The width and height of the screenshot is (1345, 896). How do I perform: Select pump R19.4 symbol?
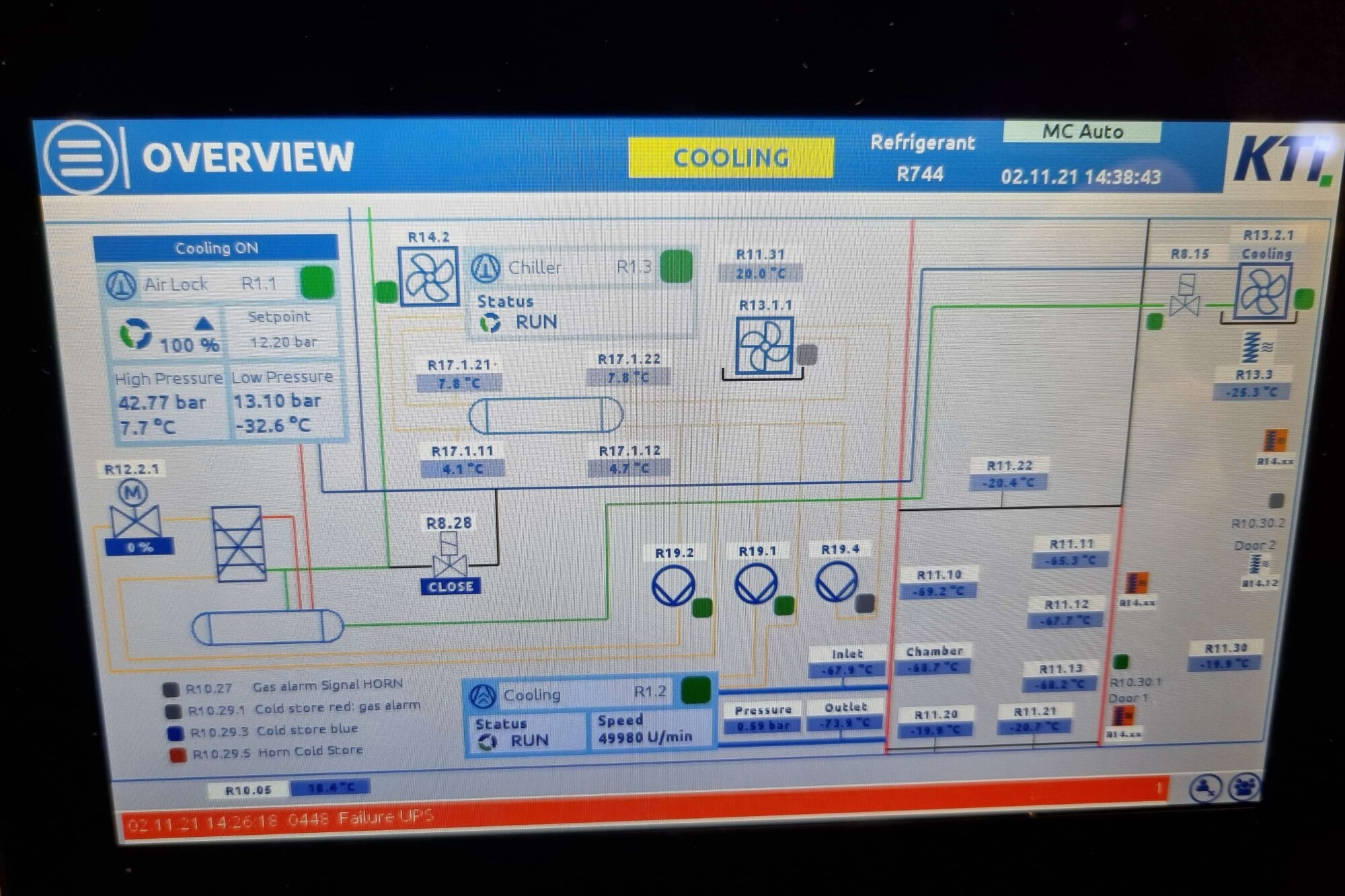click(x=836, y=581)
